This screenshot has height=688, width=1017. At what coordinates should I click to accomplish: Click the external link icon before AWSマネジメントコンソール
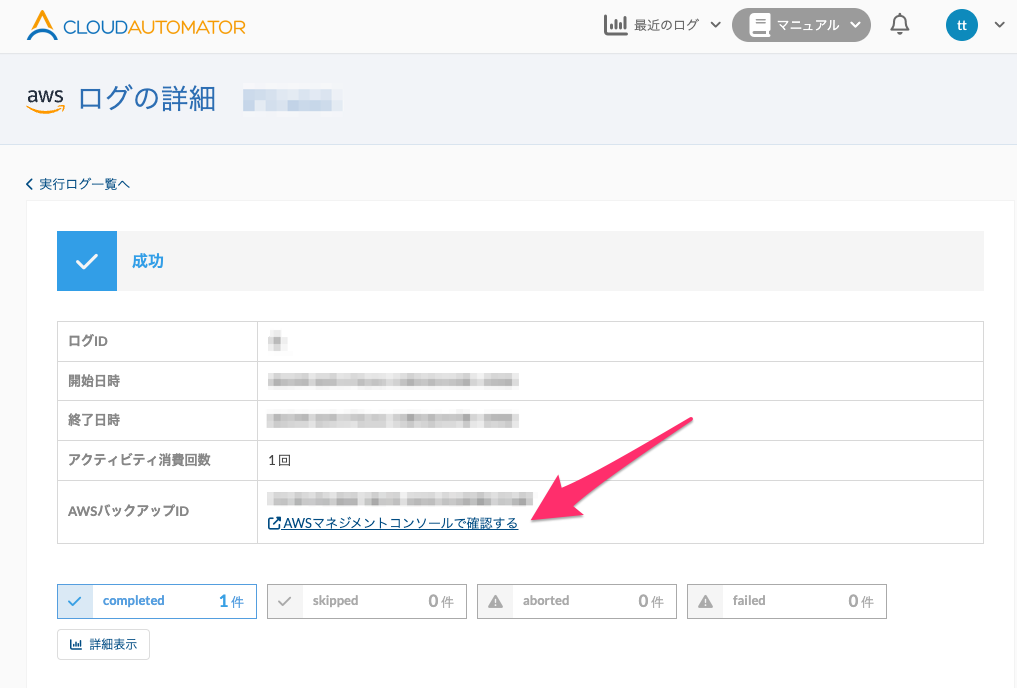pyautogui.click(x=274, y=523)
